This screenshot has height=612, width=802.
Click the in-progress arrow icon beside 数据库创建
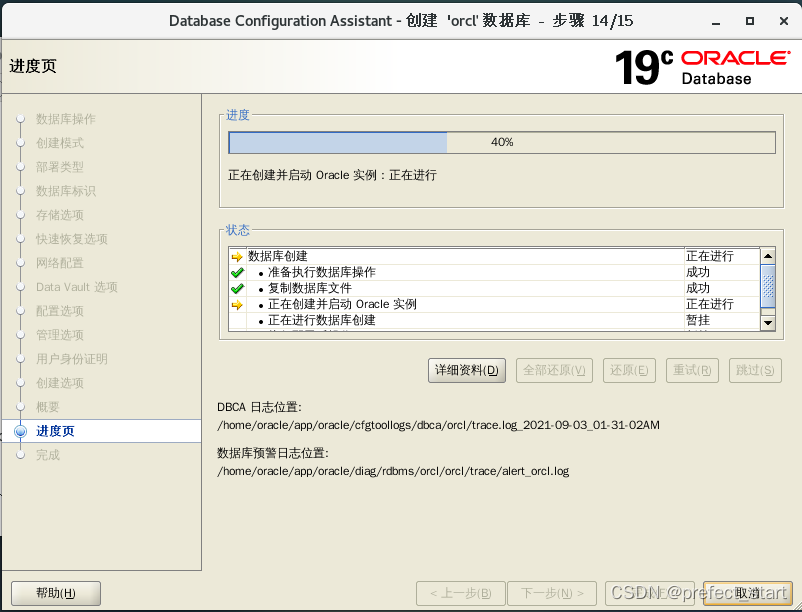pyautogui.click(x=237, y=256)
